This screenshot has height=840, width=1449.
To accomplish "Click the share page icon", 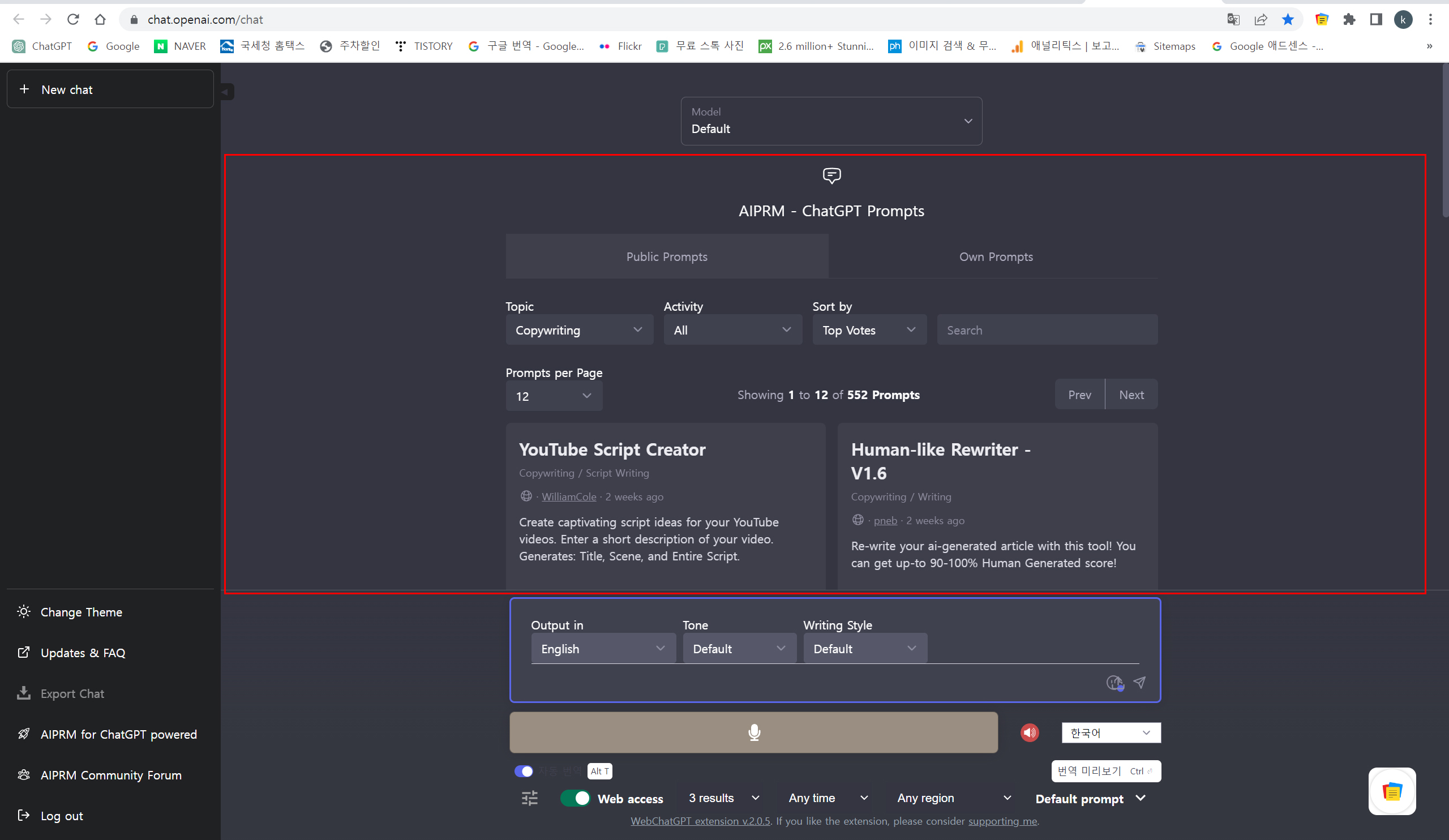I will [x=1261, y=20].
